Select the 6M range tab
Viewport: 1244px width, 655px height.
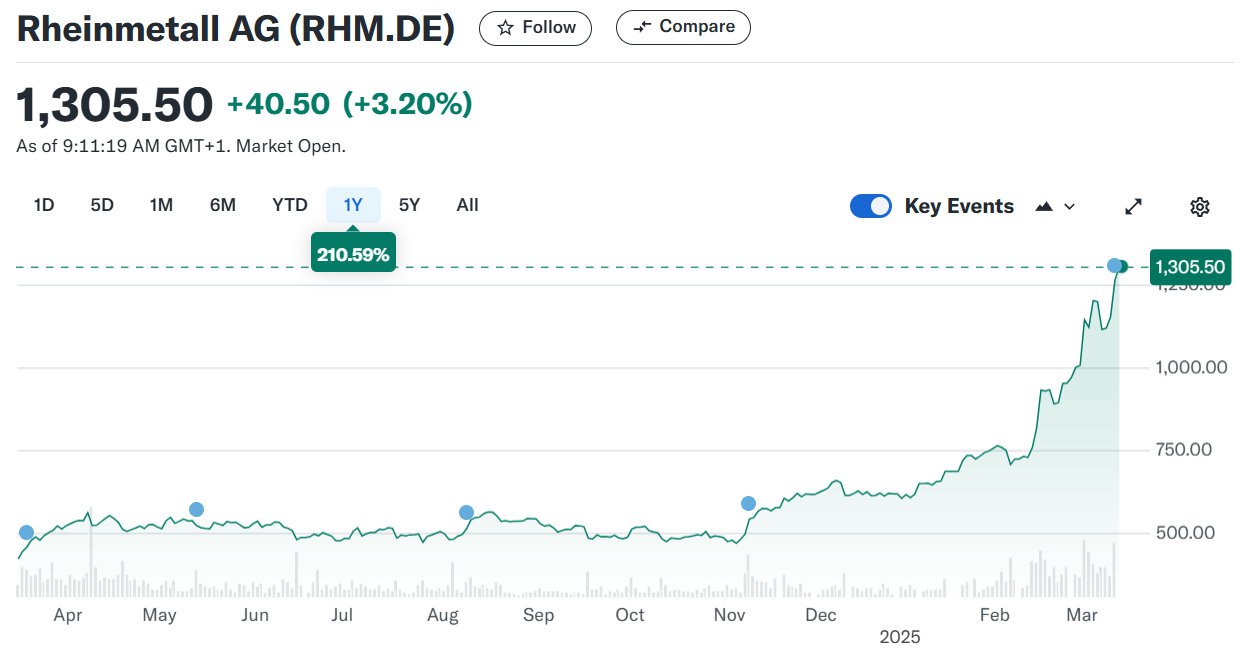coord(223,205)
